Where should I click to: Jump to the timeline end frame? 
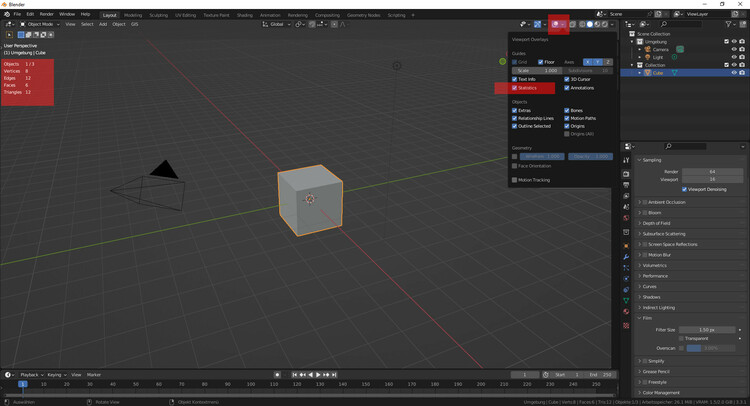coord(334,375)
